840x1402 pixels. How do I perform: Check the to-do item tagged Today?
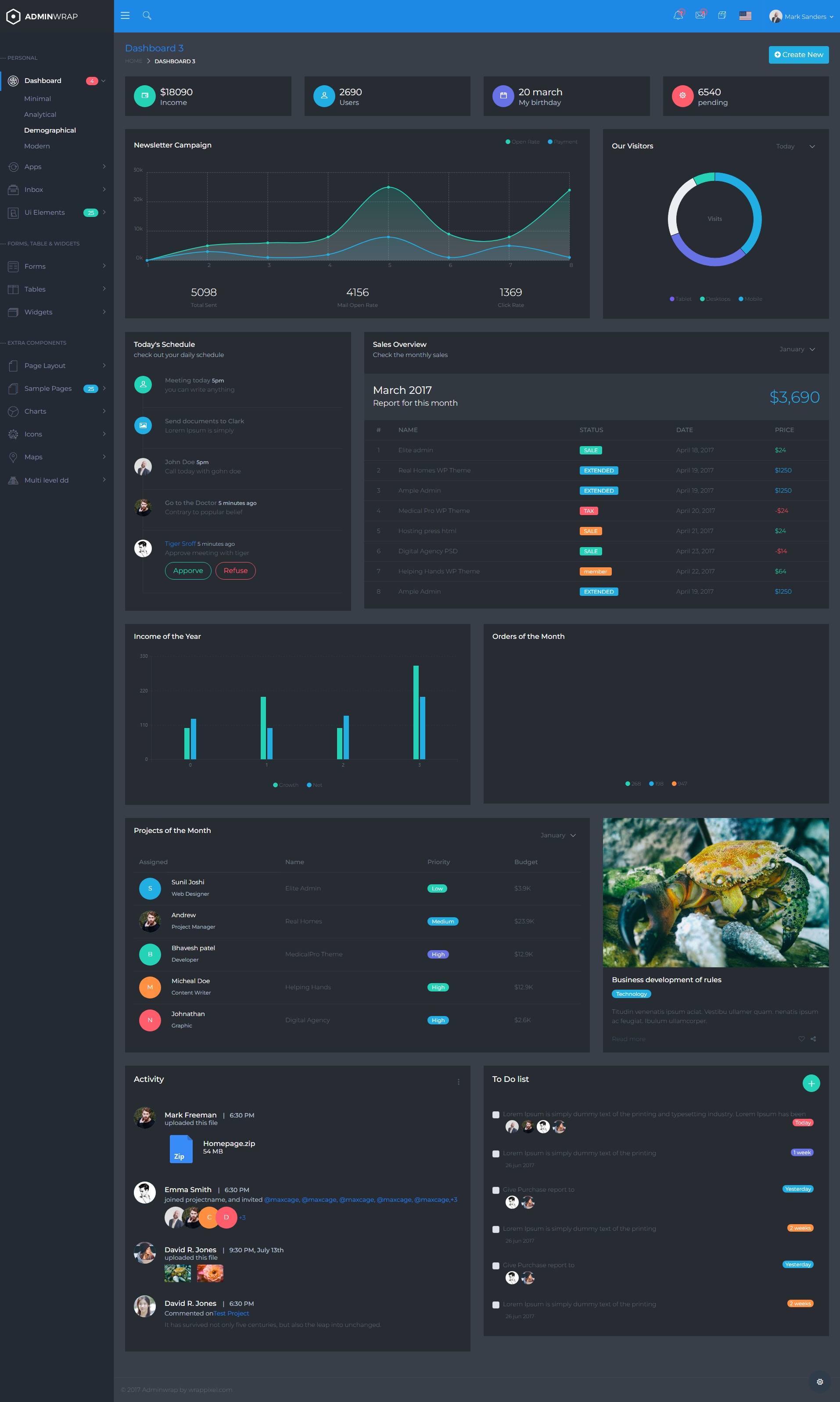coord(496,1115)
